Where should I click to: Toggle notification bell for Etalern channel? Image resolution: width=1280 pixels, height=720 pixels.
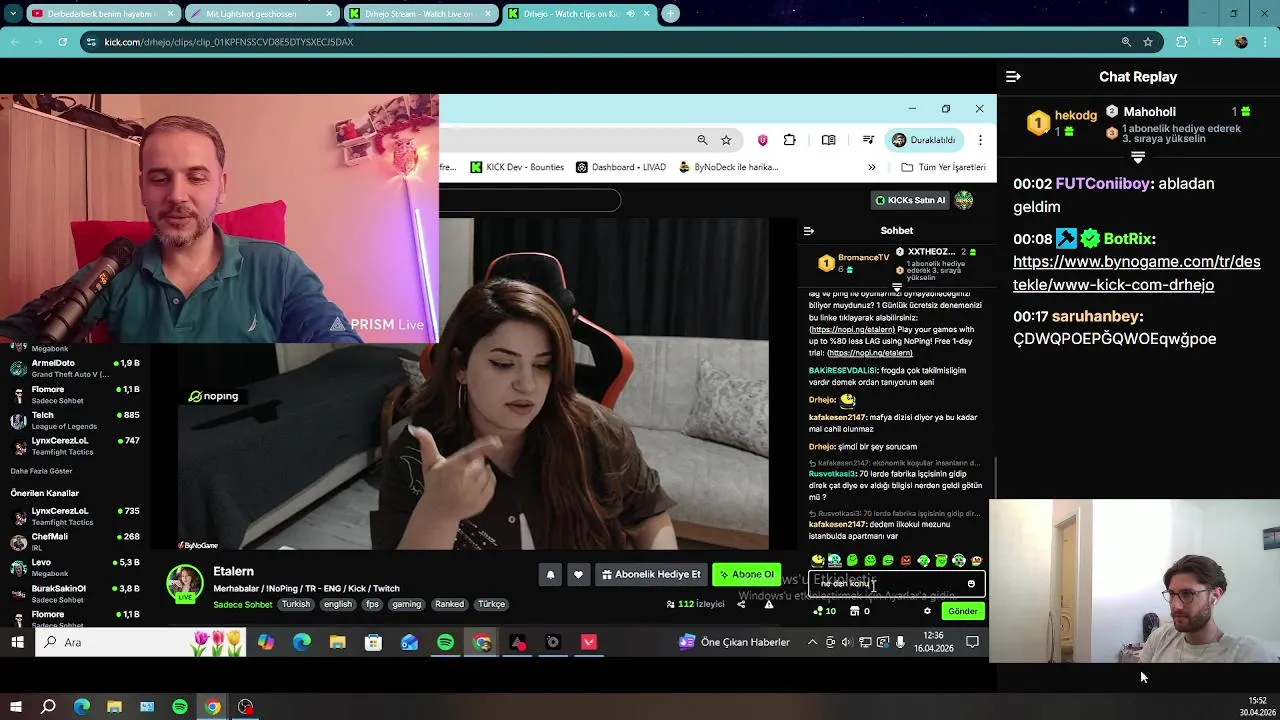[550, 574]
